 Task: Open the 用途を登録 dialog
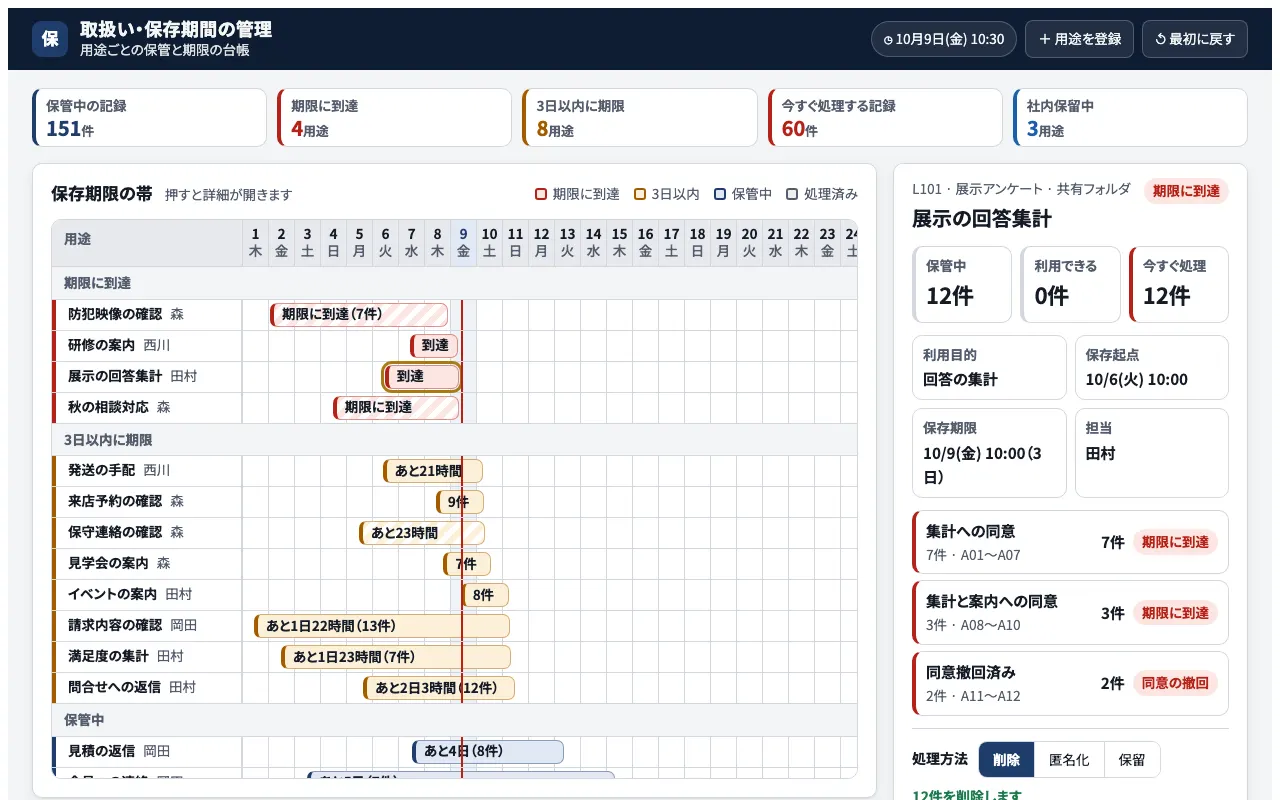(1079, 39)
